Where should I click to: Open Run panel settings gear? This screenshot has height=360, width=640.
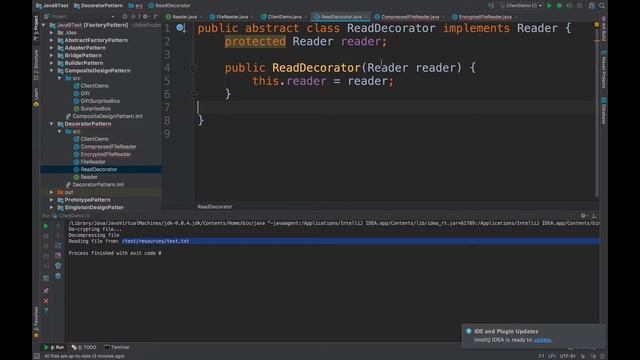583,216
